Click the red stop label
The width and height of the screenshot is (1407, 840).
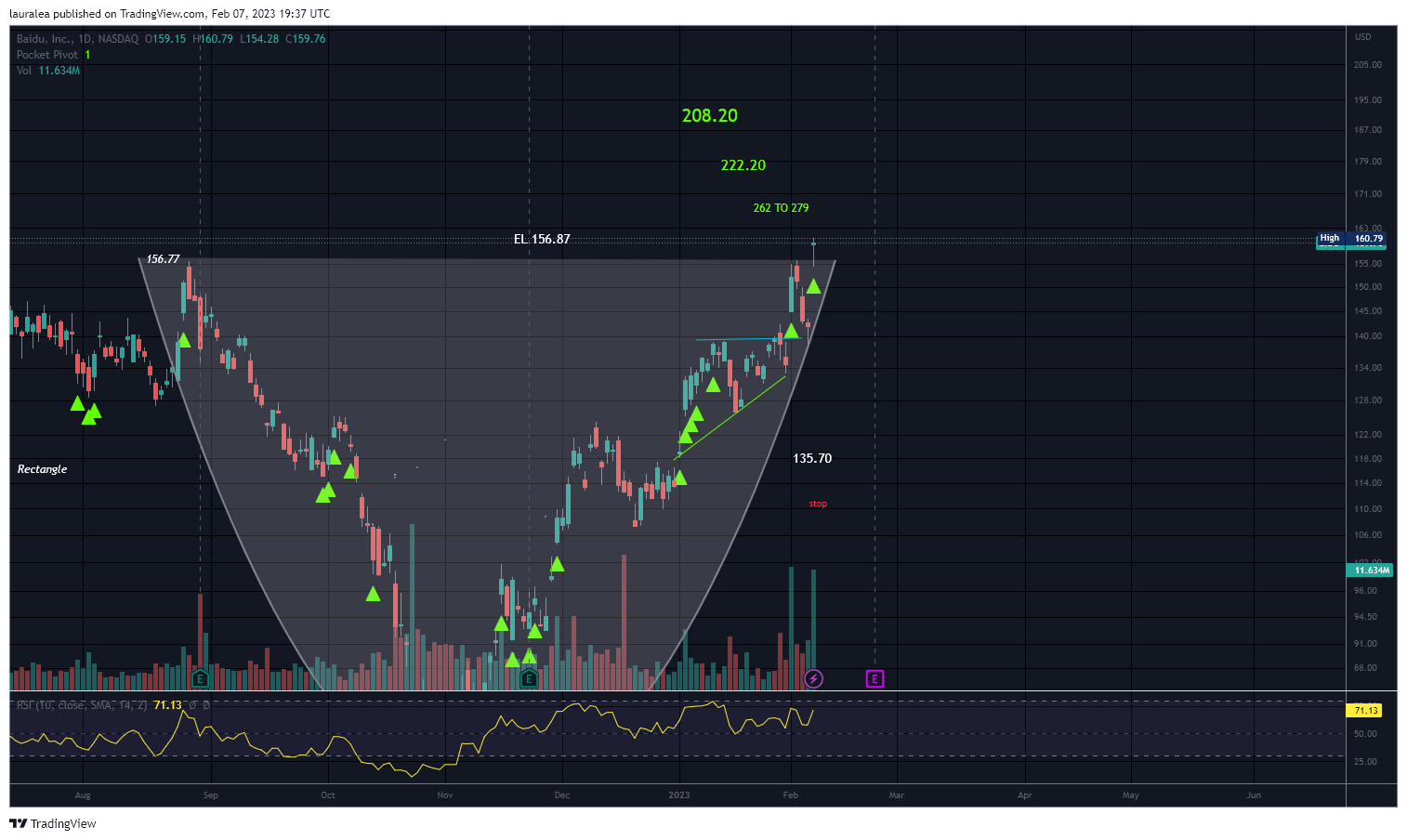click(818, 504)
